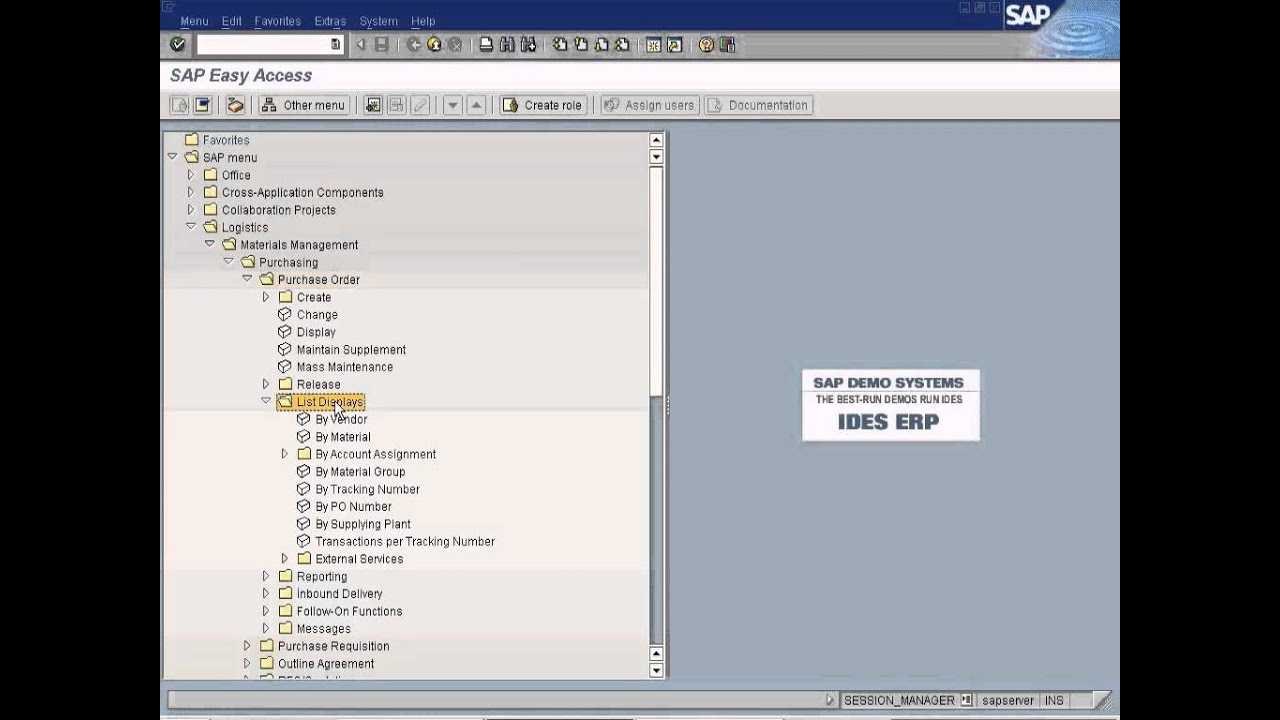Open the Favorites menu
Screen dimensions: 1280x720
click(x=278, y=21)
